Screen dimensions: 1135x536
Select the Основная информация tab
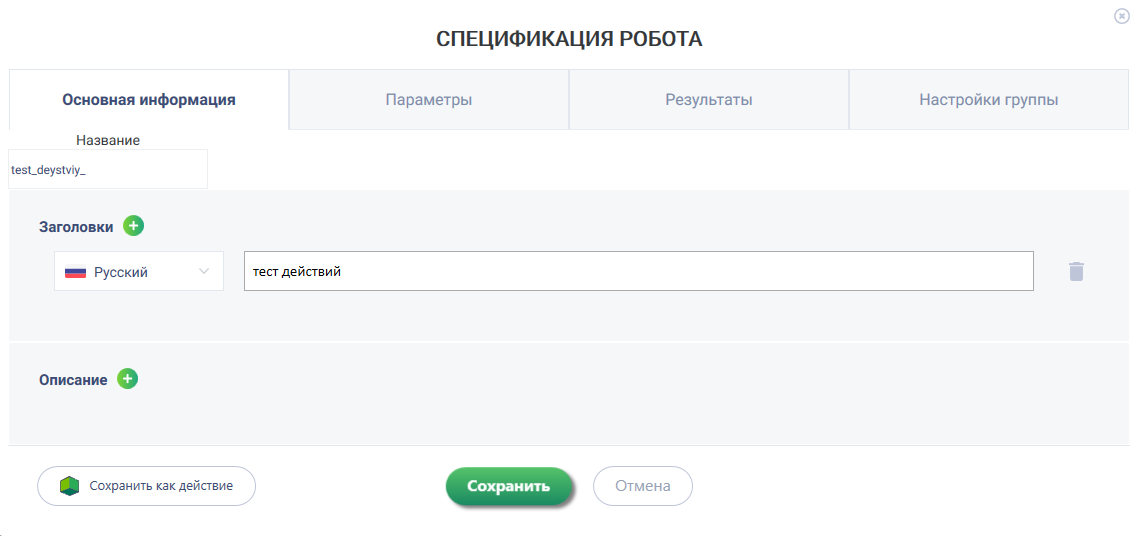click(x=149, y=100)
